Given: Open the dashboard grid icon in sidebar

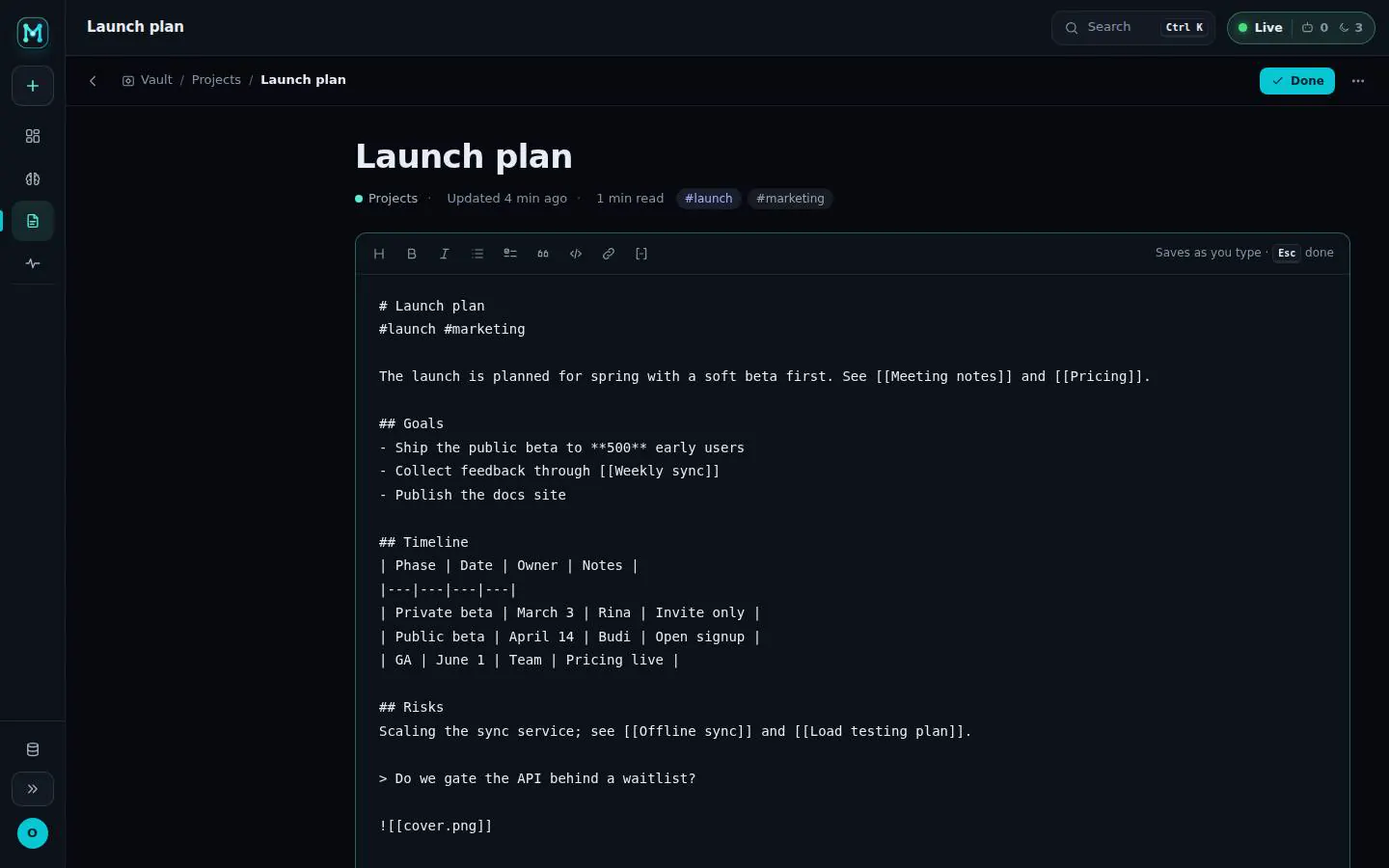Looking at the screenshot, I should pos(33,136).
